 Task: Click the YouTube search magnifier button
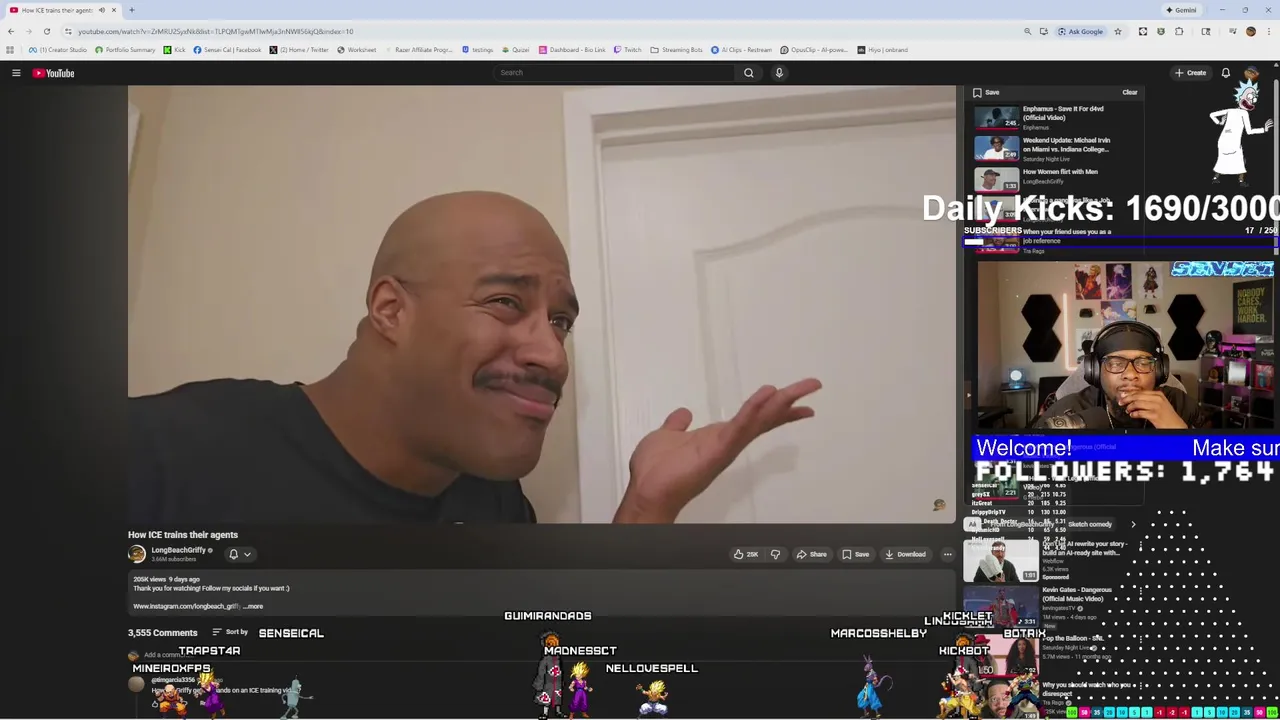tap(748, 73)
